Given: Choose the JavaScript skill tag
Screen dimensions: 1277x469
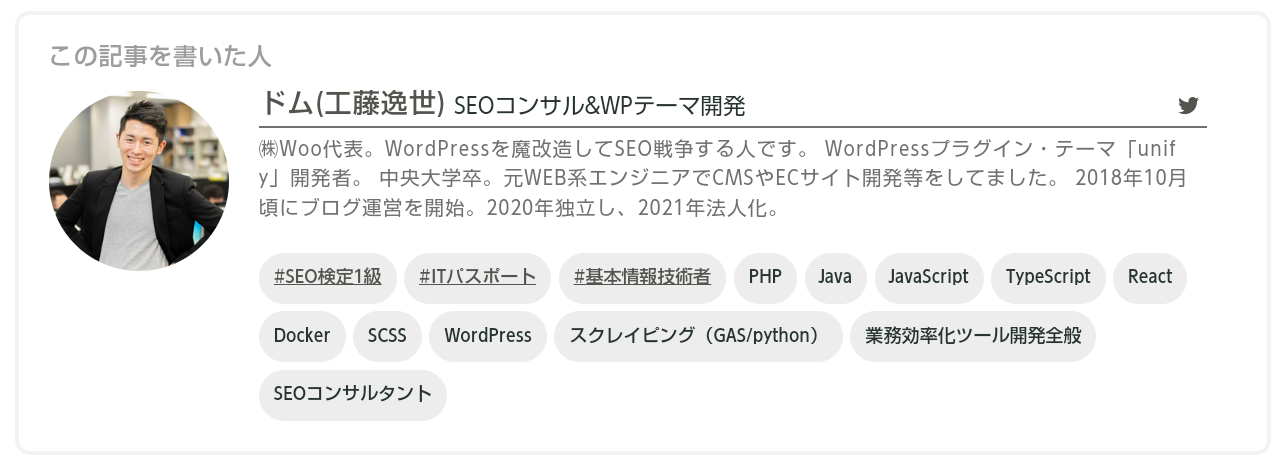Looking at the screenshot, I should pyautogui.click(x=928, y=277).
